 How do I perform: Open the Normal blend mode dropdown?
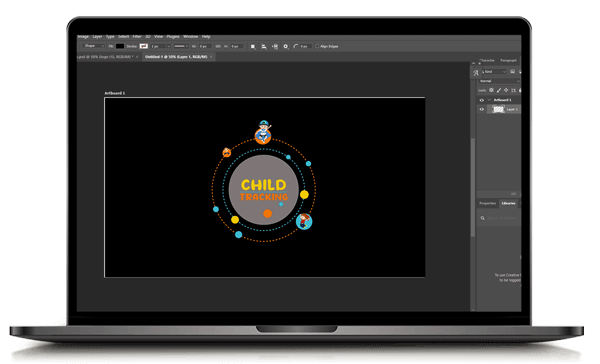[499, 81]
